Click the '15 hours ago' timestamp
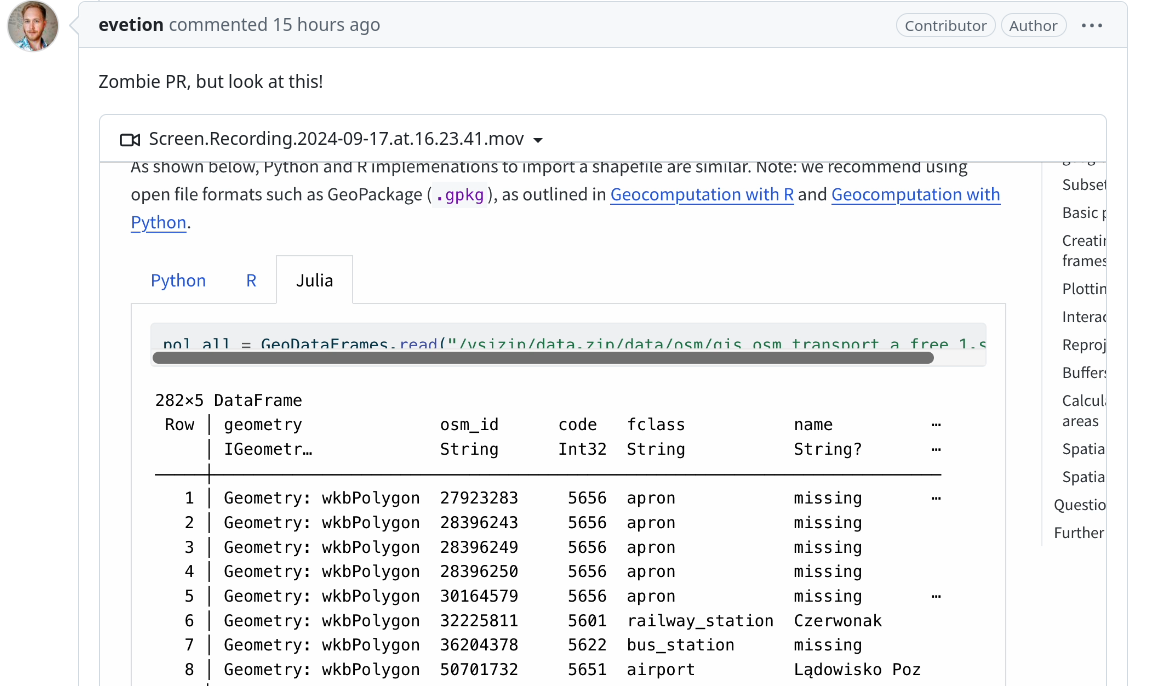Image resolution: width=1164 pixels, height=686 pixels. tap(326, 25)
